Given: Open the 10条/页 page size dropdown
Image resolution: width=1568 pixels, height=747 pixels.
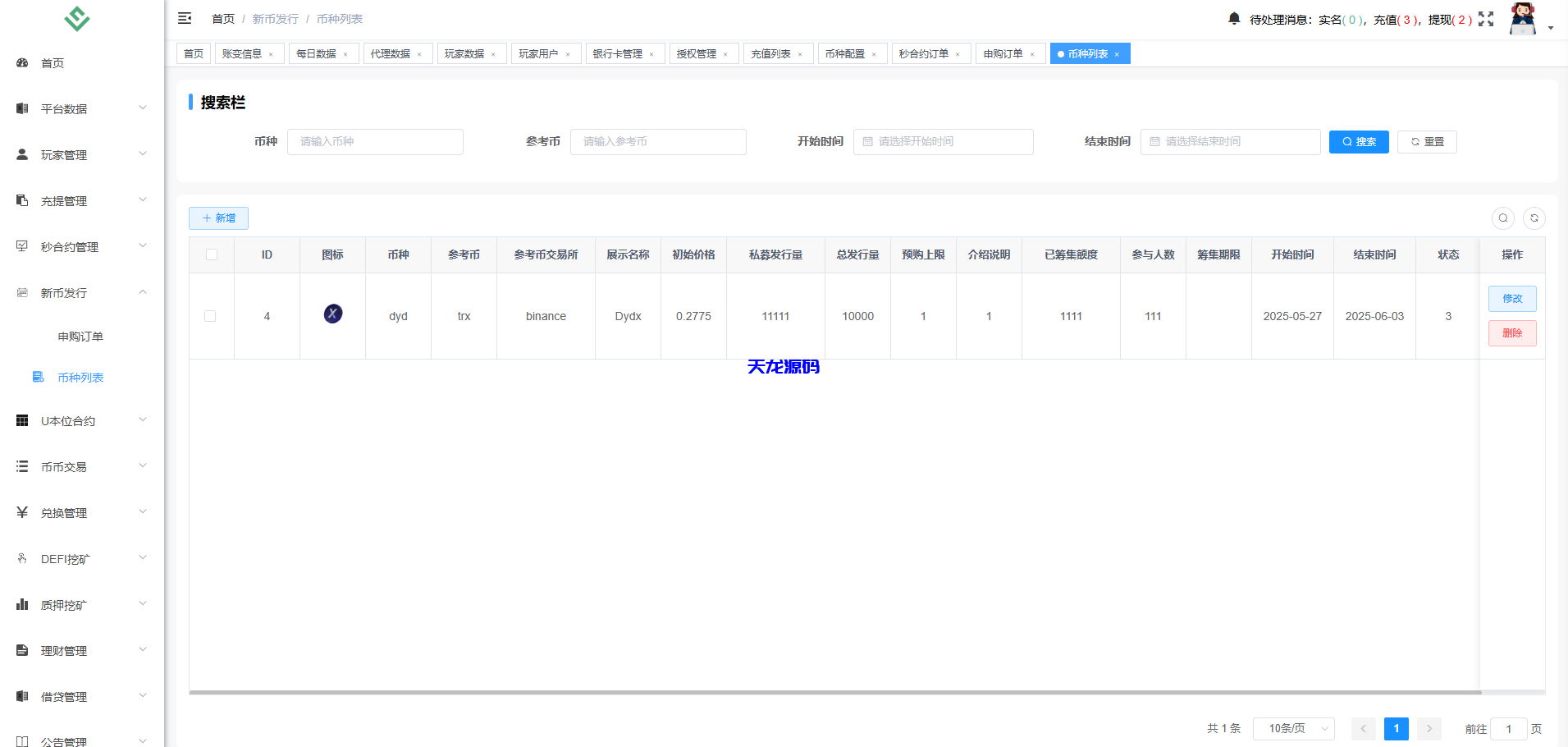Looking at the screenshot, I should [1293, 728].
